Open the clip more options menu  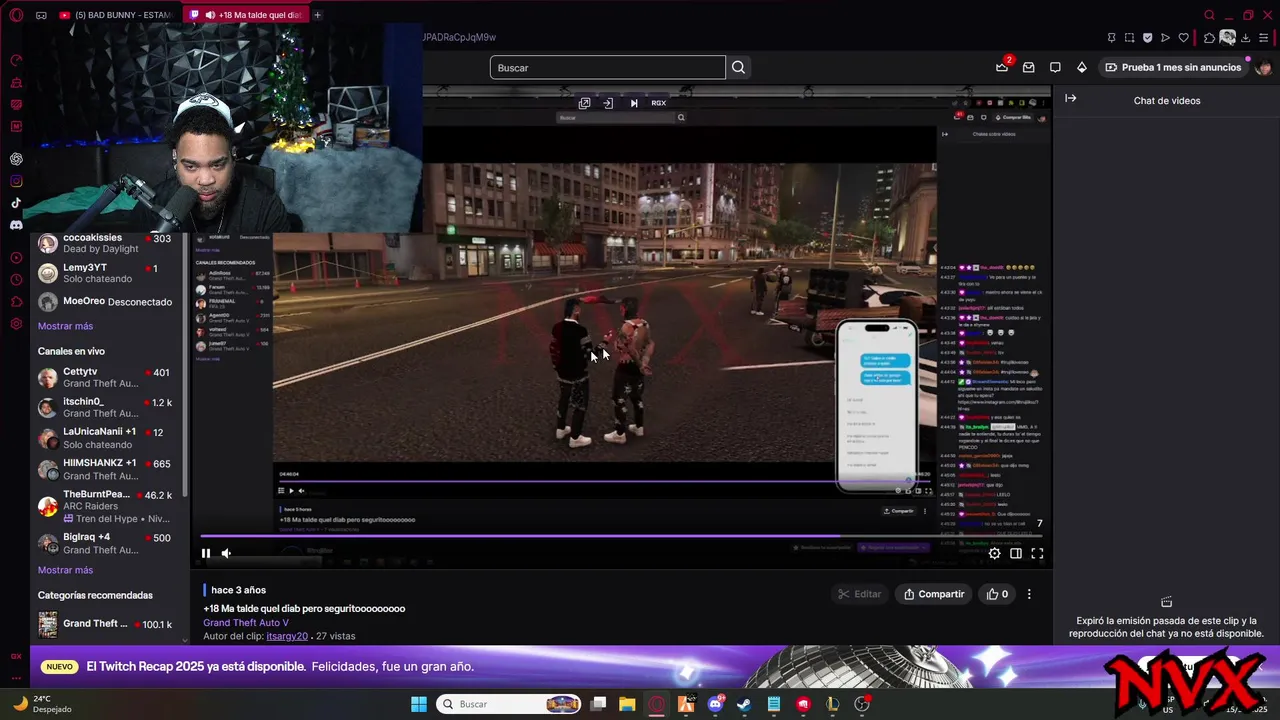pyautogui.click(x=1029, y=594)
